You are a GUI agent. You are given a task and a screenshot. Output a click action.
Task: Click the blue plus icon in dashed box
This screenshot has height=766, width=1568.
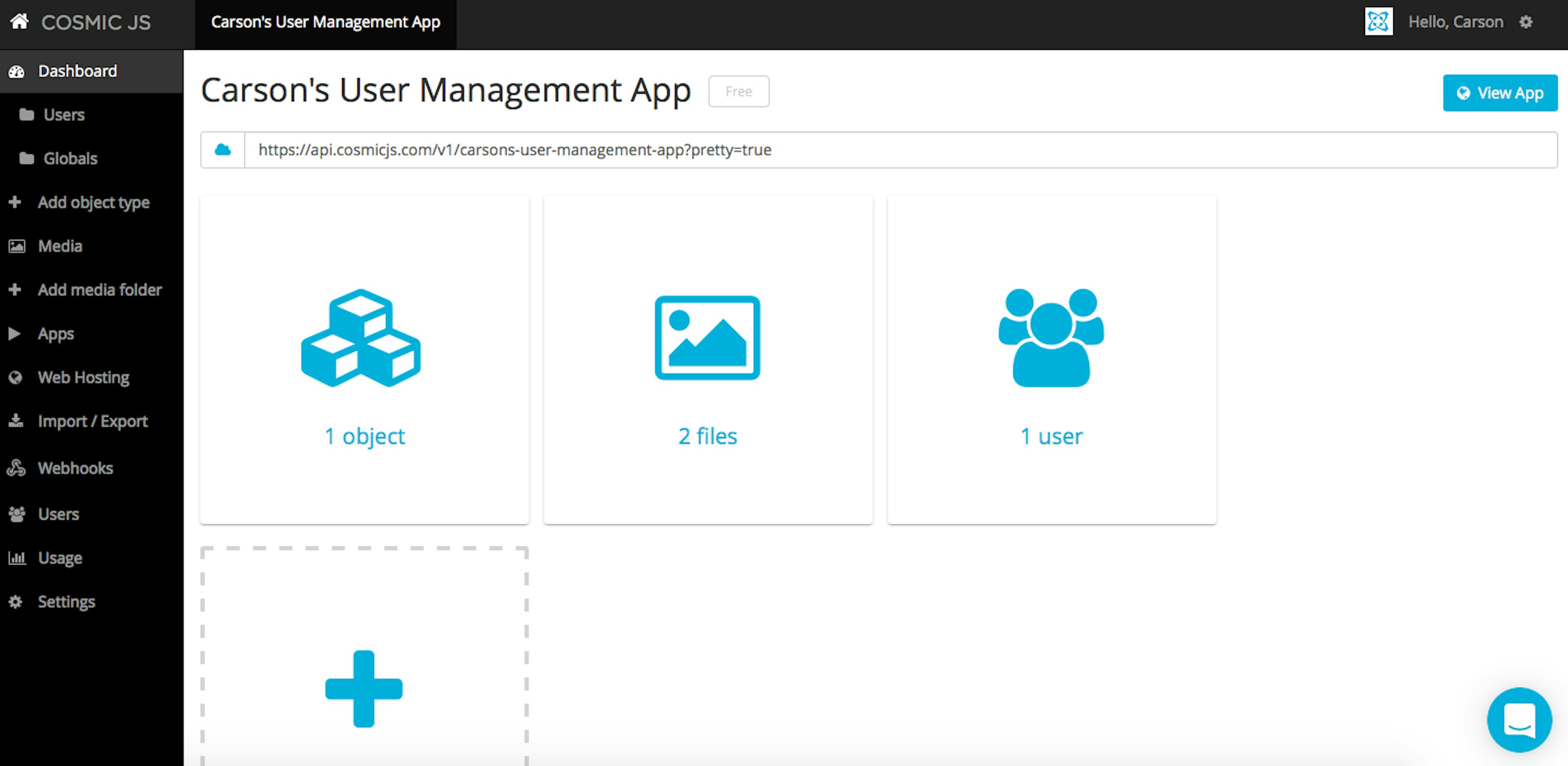click(364, 688)
